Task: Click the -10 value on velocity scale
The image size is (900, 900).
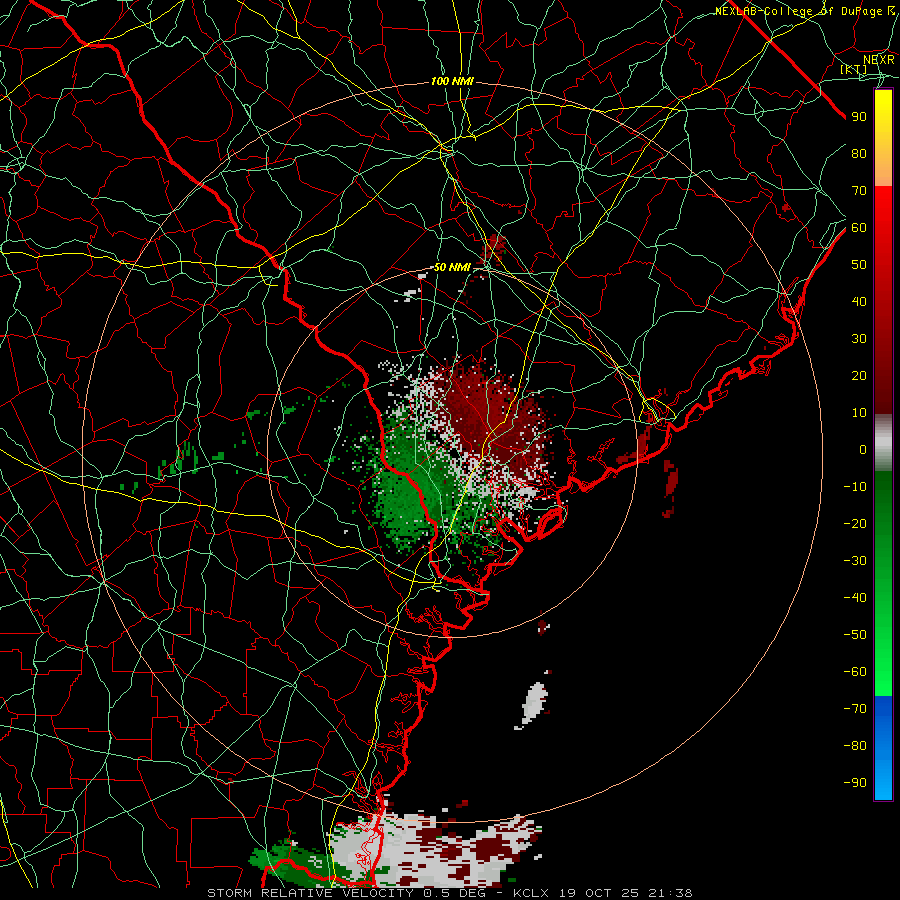Action: click(x=855, y=487)
